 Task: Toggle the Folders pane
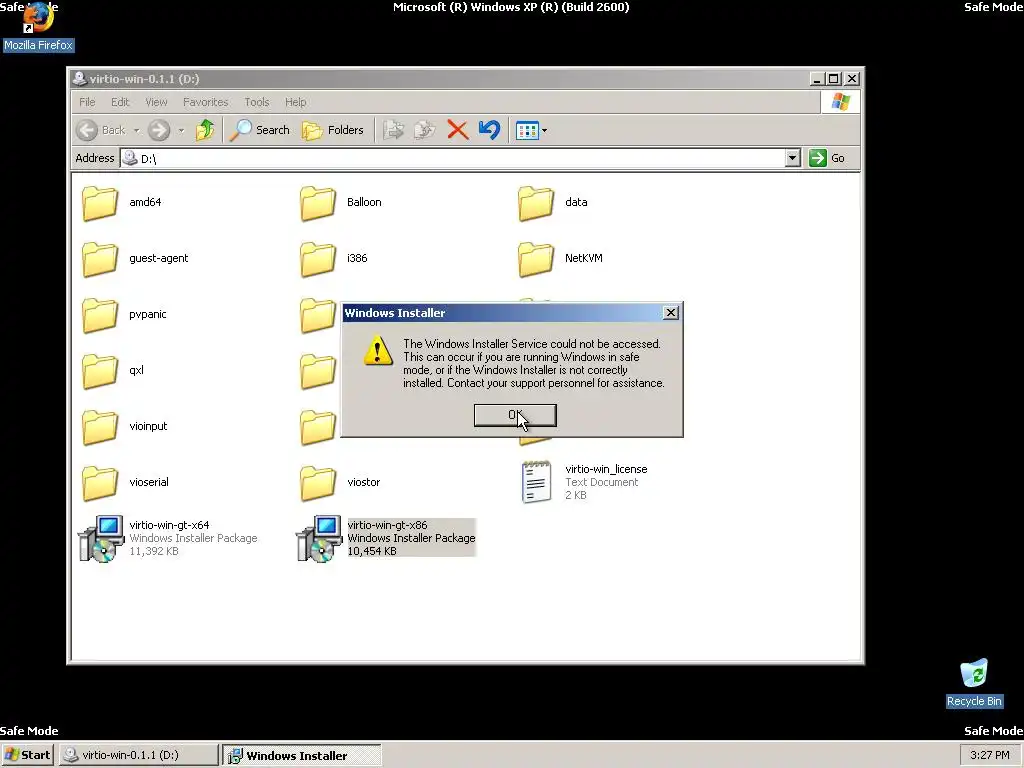[332, 130]
